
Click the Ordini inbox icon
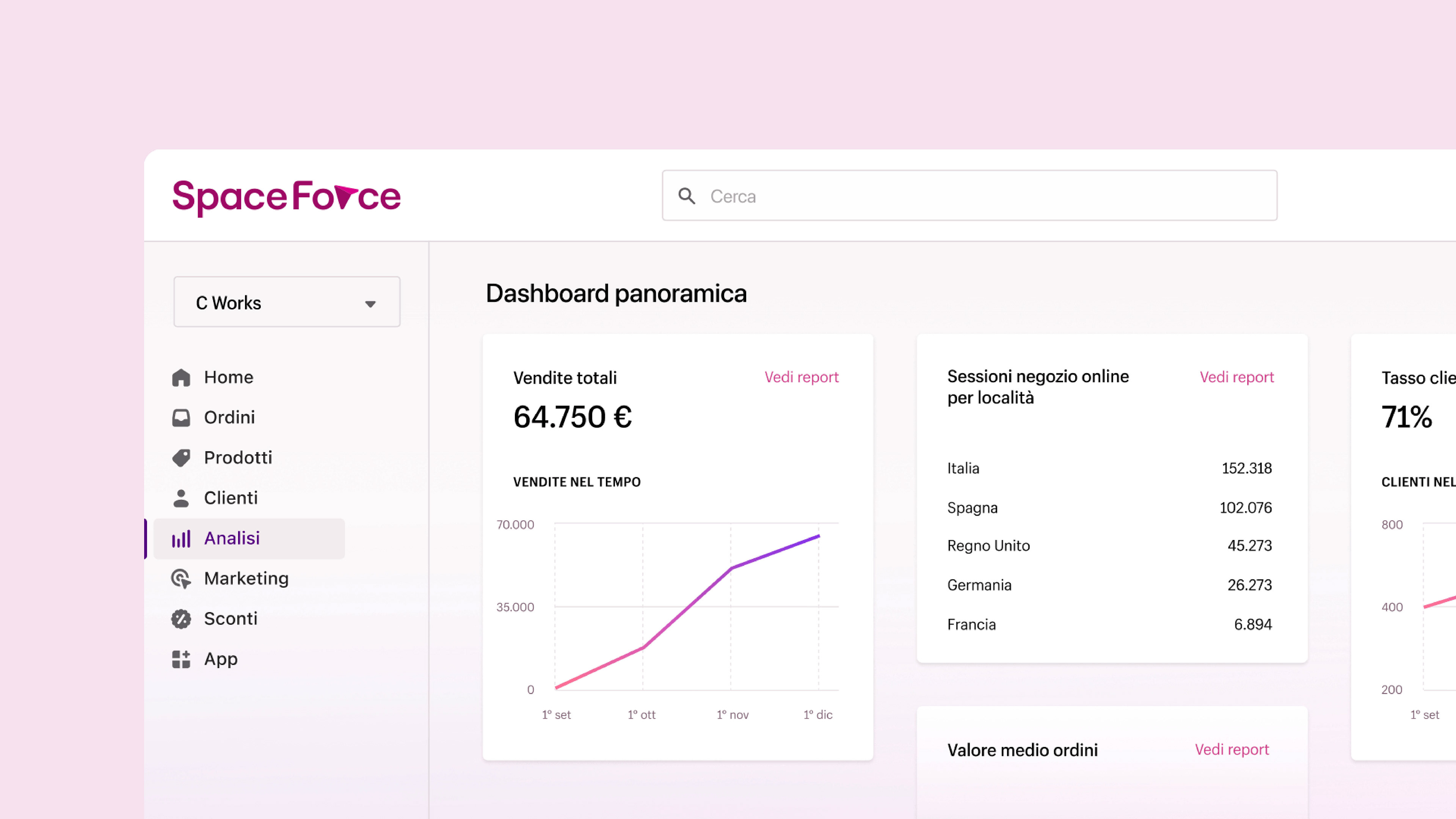pos(181,418)
